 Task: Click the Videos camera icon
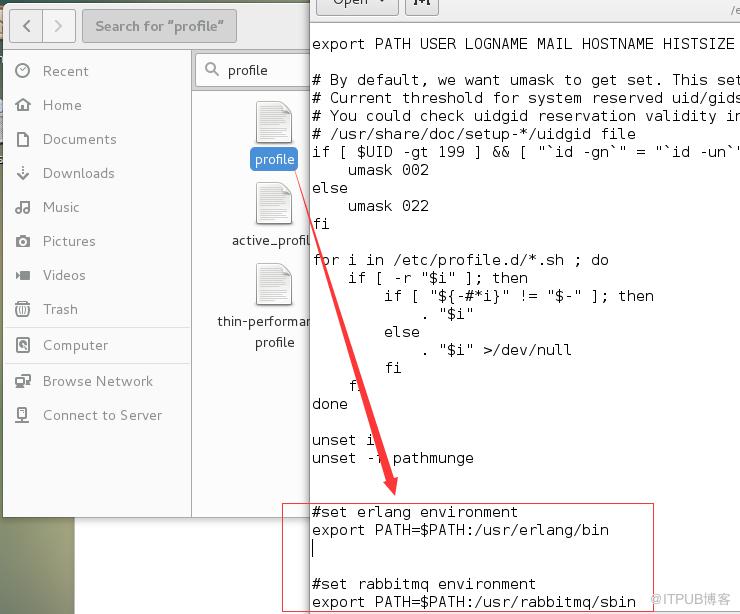(x=23, y=275)
